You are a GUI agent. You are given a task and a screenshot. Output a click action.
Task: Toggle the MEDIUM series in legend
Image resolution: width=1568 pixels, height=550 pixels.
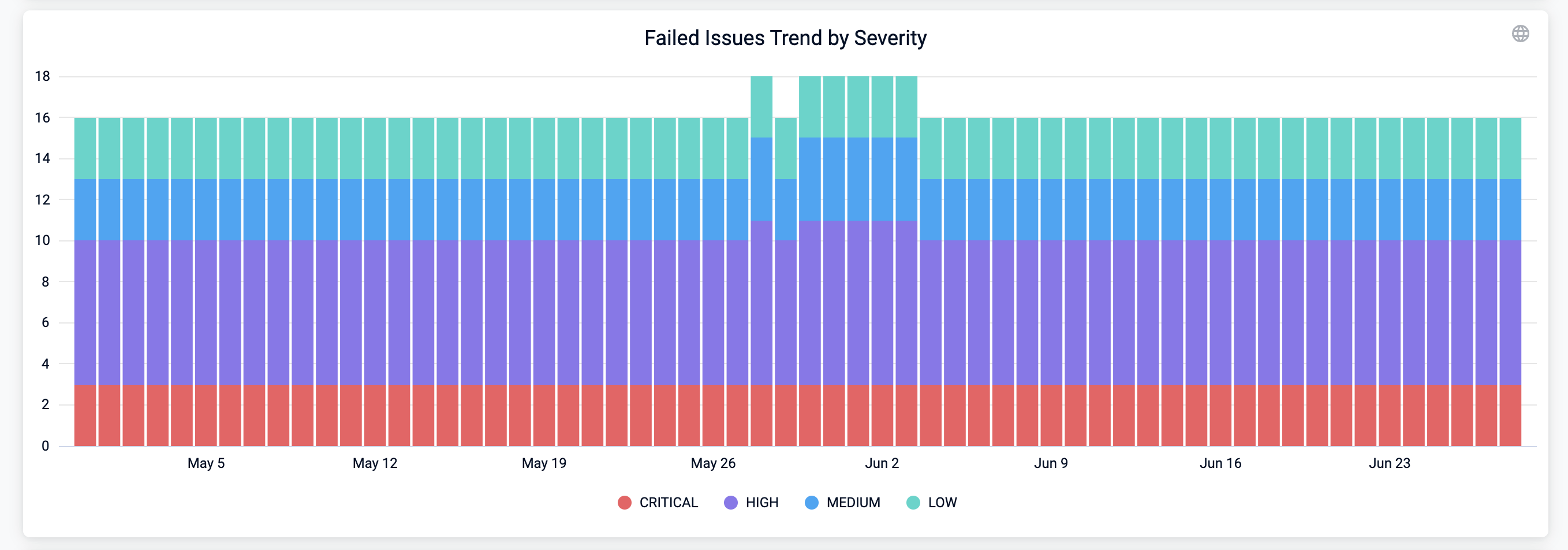point(853,503)
